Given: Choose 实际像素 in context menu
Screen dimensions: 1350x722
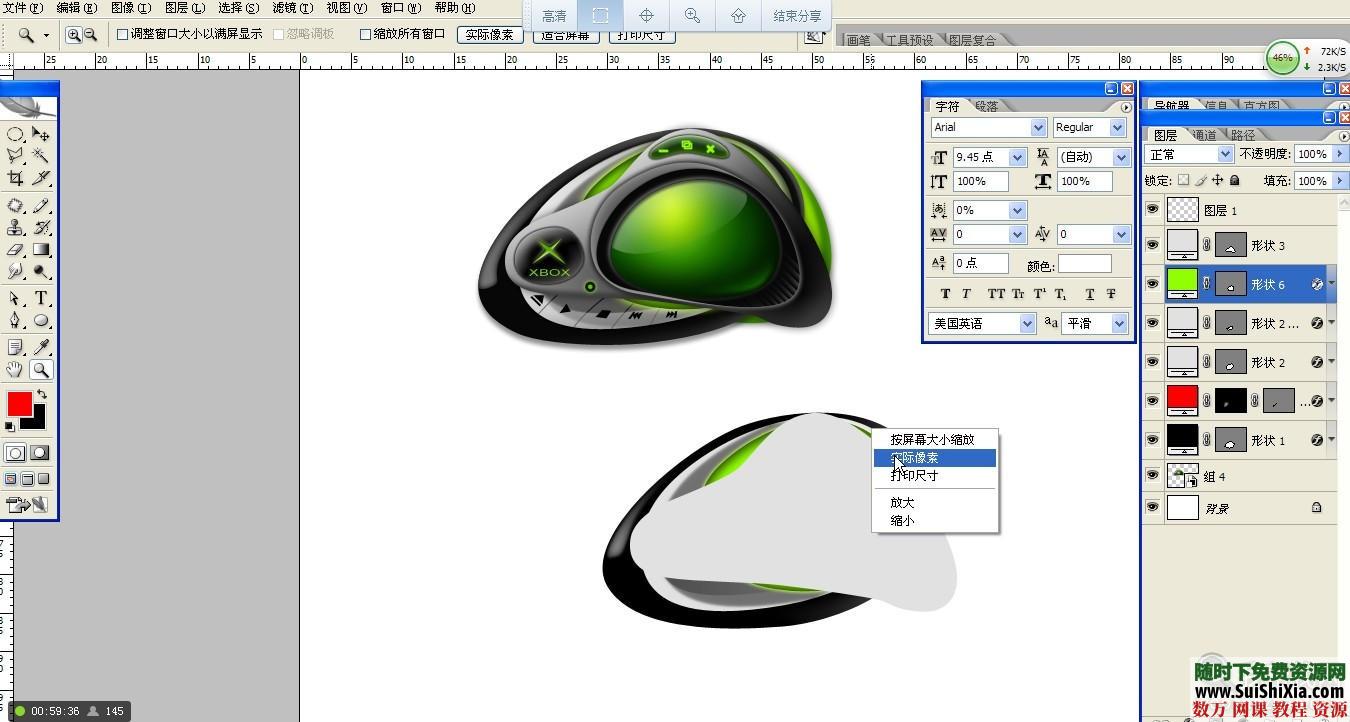Looking at the screenshot, I should coord(915,457).
